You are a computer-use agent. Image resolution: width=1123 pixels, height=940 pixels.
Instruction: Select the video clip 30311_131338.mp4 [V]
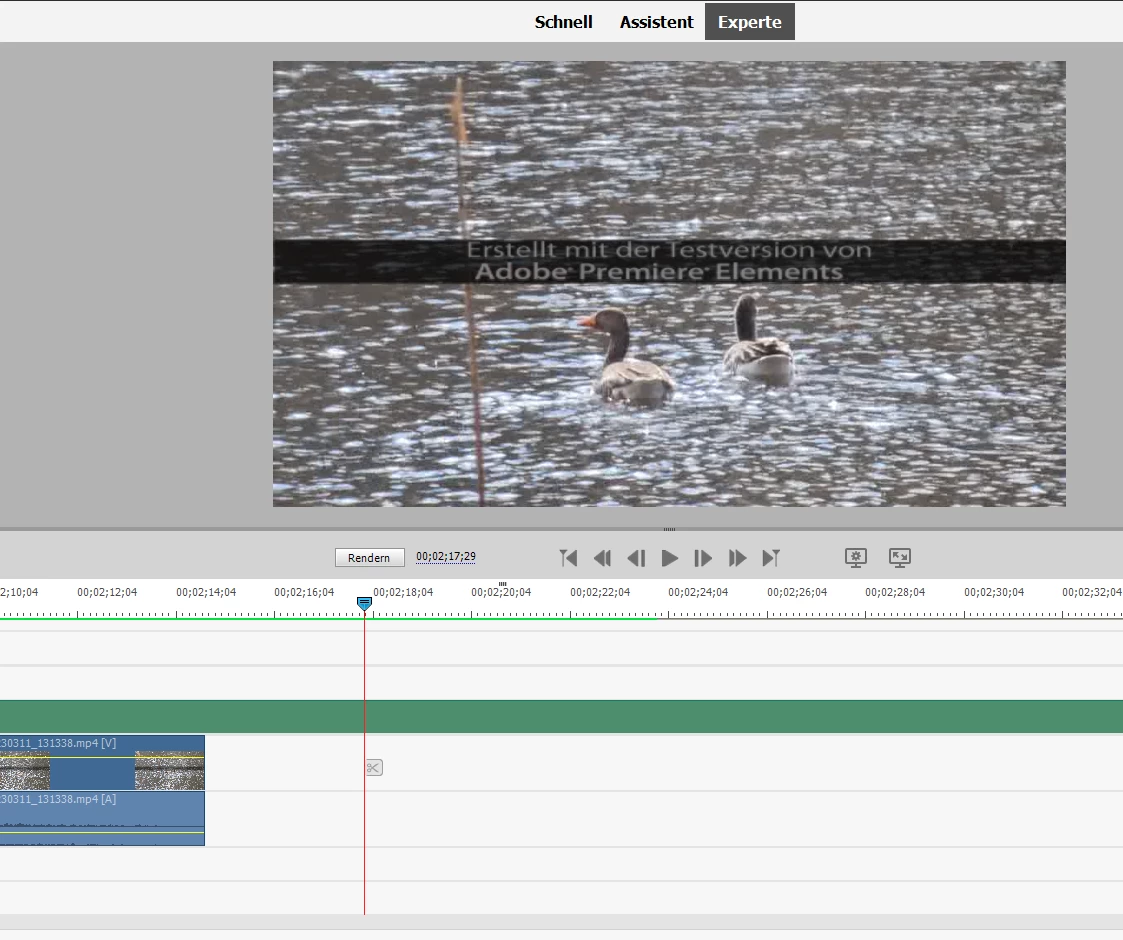tap(102, 762)
